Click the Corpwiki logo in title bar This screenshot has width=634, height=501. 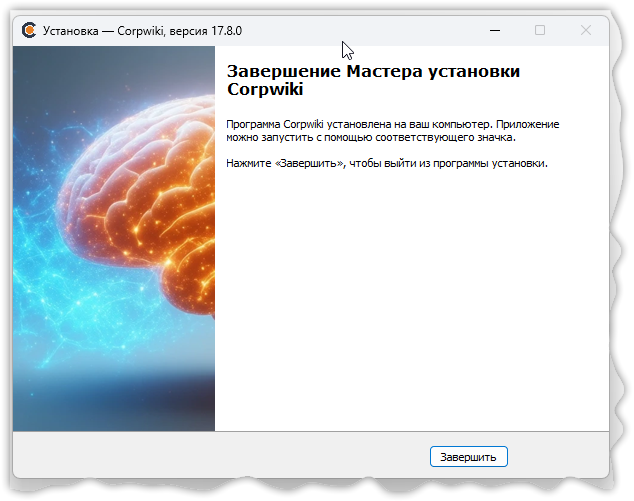[x=30, y=30]
